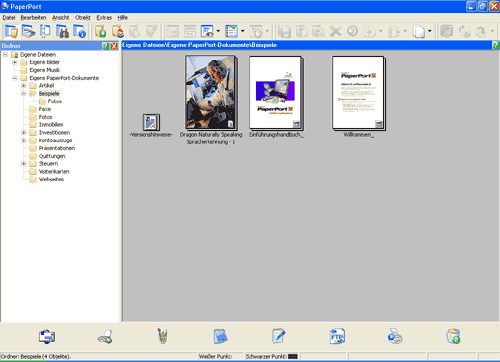Click the checklist options toolbar icon
Screen dimensions: 500x362
[231, 32]
